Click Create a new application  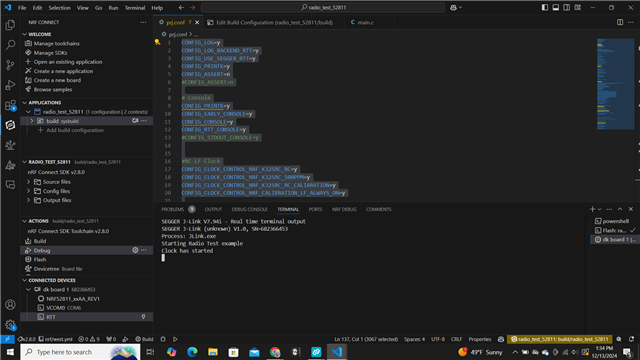pyautogui.click(x=63, y=71)
